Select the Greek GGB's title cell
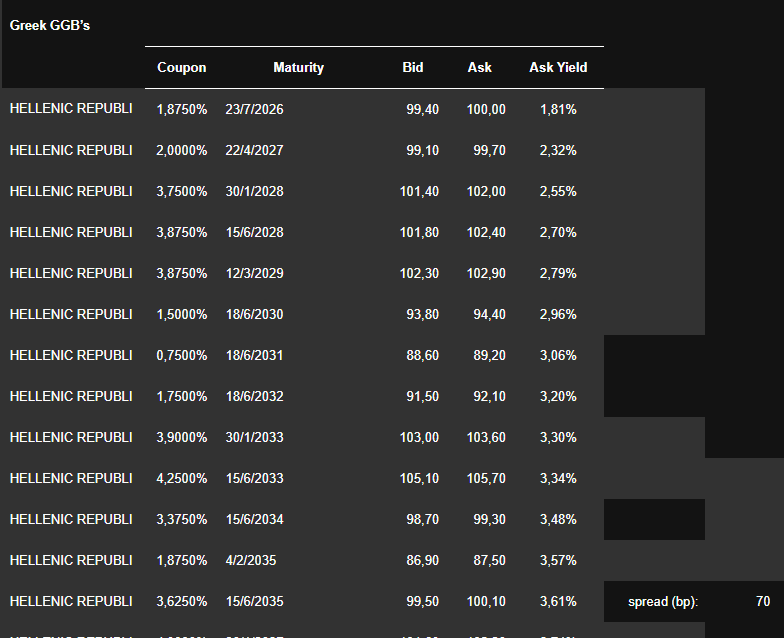784x638 pixels. point(50,26)
